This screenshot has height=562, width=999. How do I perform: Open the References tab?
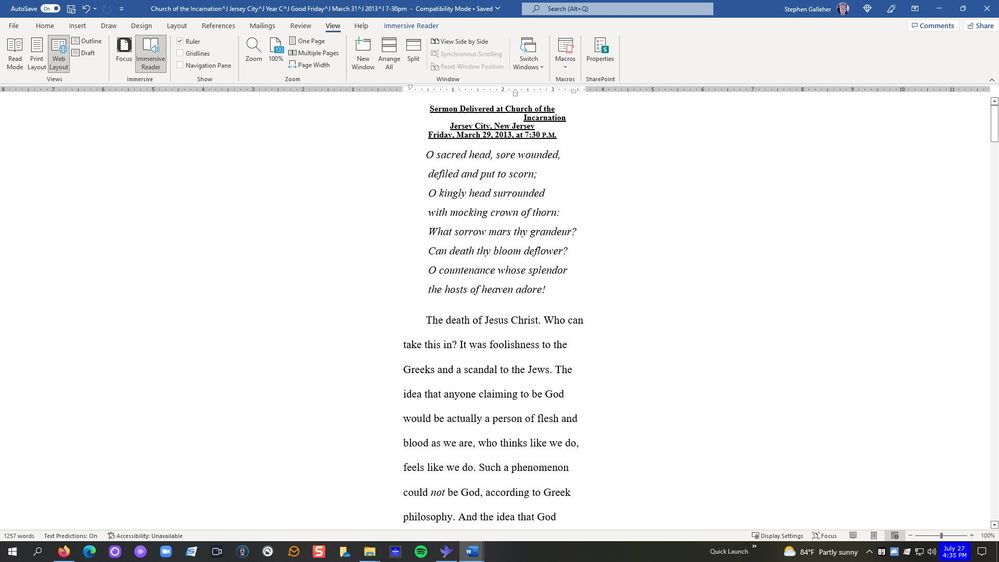click(x=219, y=25)
